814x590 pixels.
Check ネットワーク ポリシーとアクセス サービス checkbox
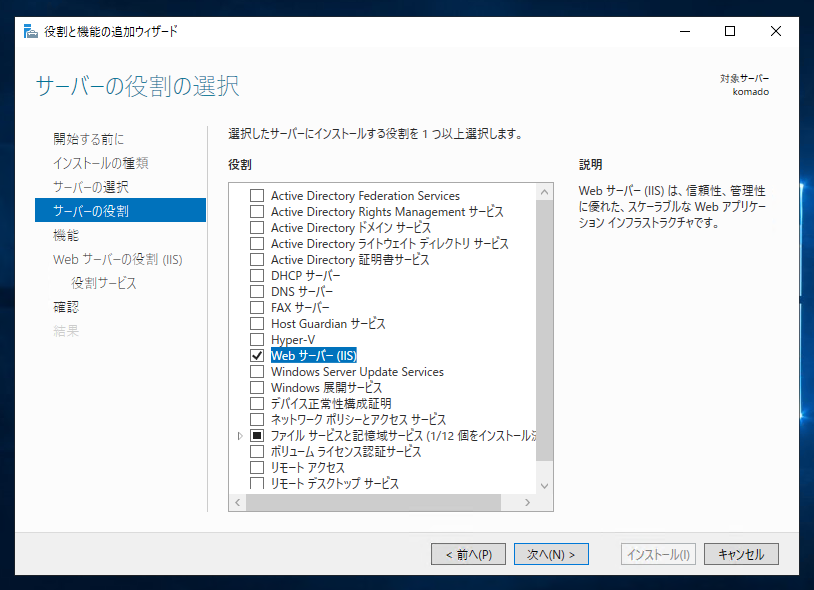coord(257,419)
